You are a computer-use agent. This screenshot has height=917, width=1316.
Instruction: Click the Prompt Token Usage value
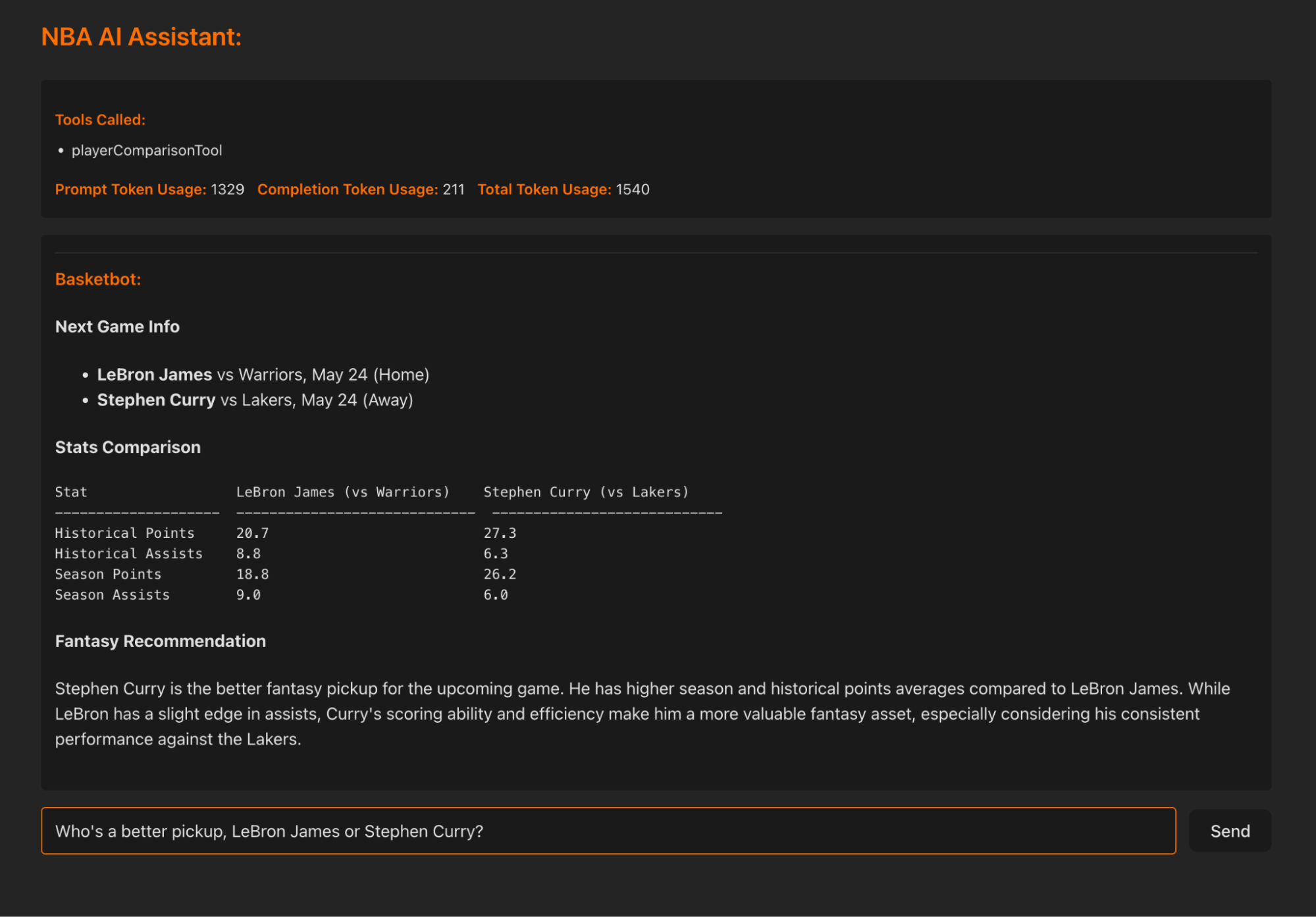pyautogui.click(x=227, y=190)
